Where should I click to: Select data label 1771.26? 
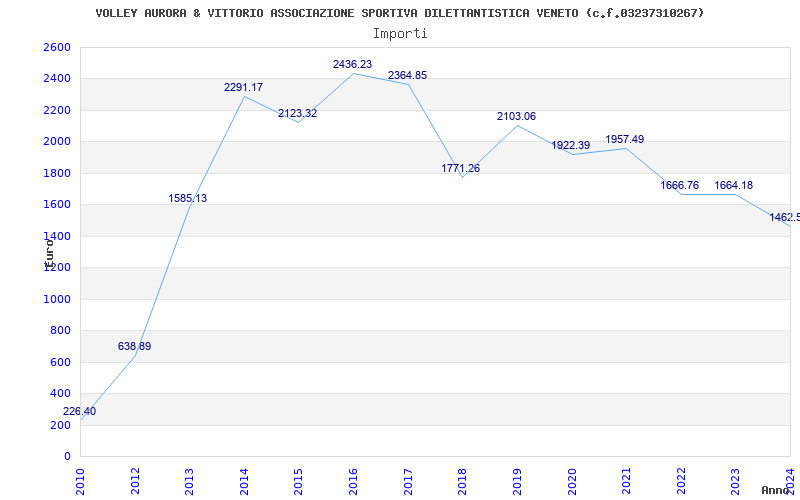(x=461, y=168)
